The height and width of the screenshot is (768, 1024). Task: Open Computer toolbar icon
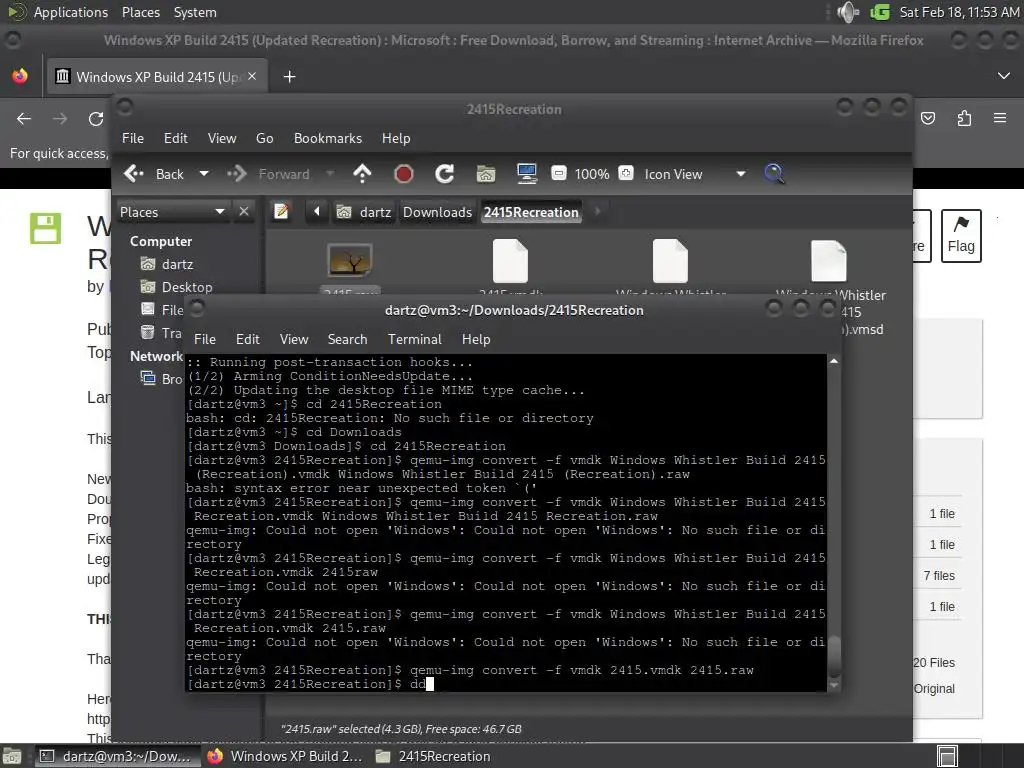point(526,174)
